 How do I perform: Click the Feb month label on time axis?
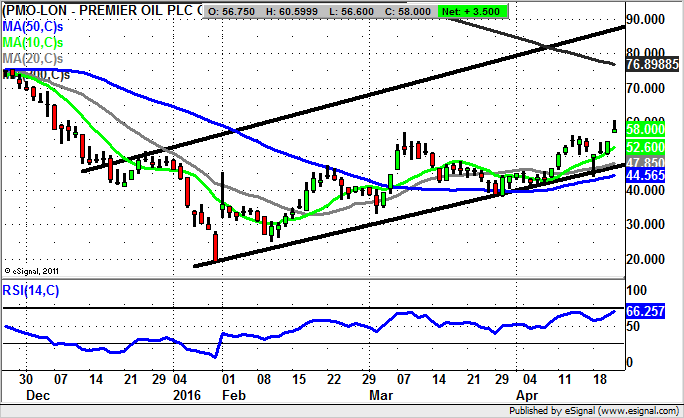tap(234, 395)
